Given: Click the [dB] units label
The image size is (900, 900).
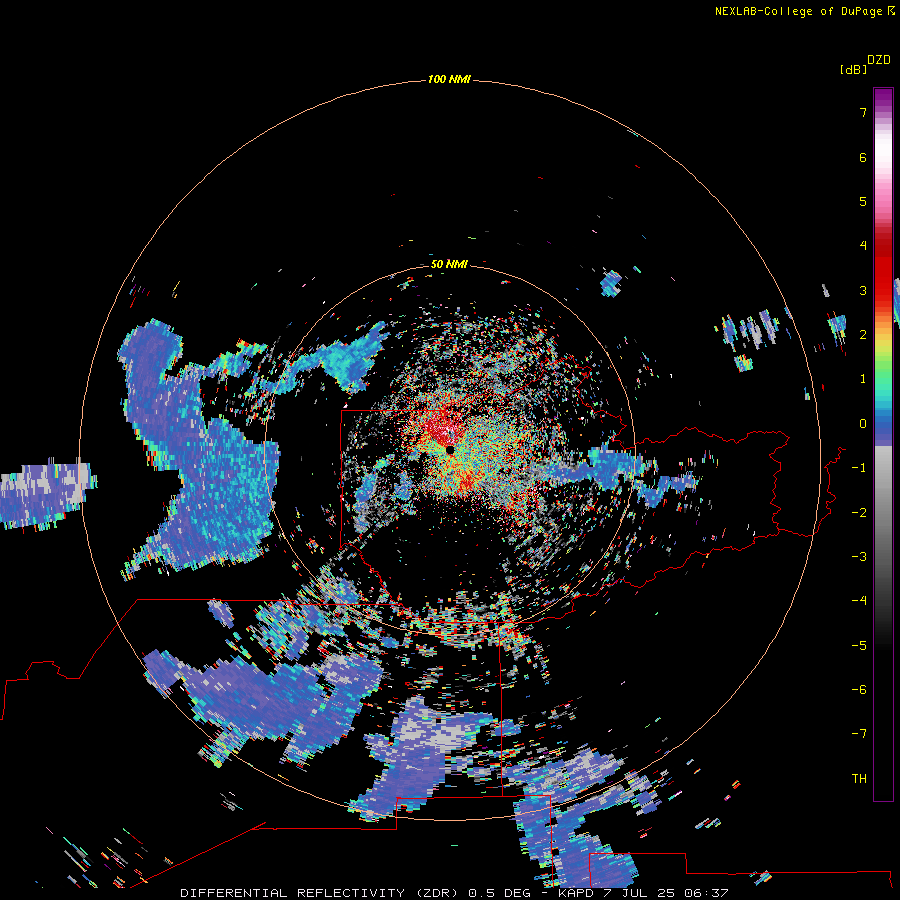Looking at the screenshot, I should [853, 69].
